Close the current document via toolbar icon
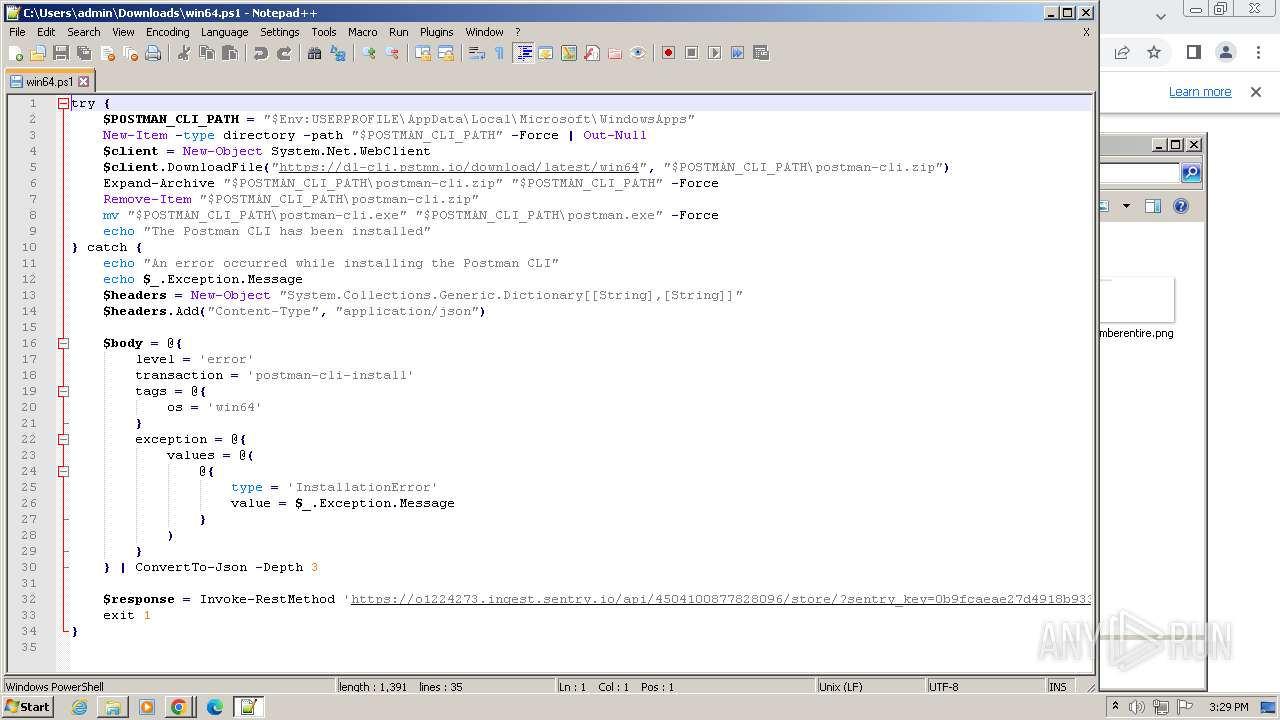The width and height of the screenshot is (1280, 720). [108, 53]
